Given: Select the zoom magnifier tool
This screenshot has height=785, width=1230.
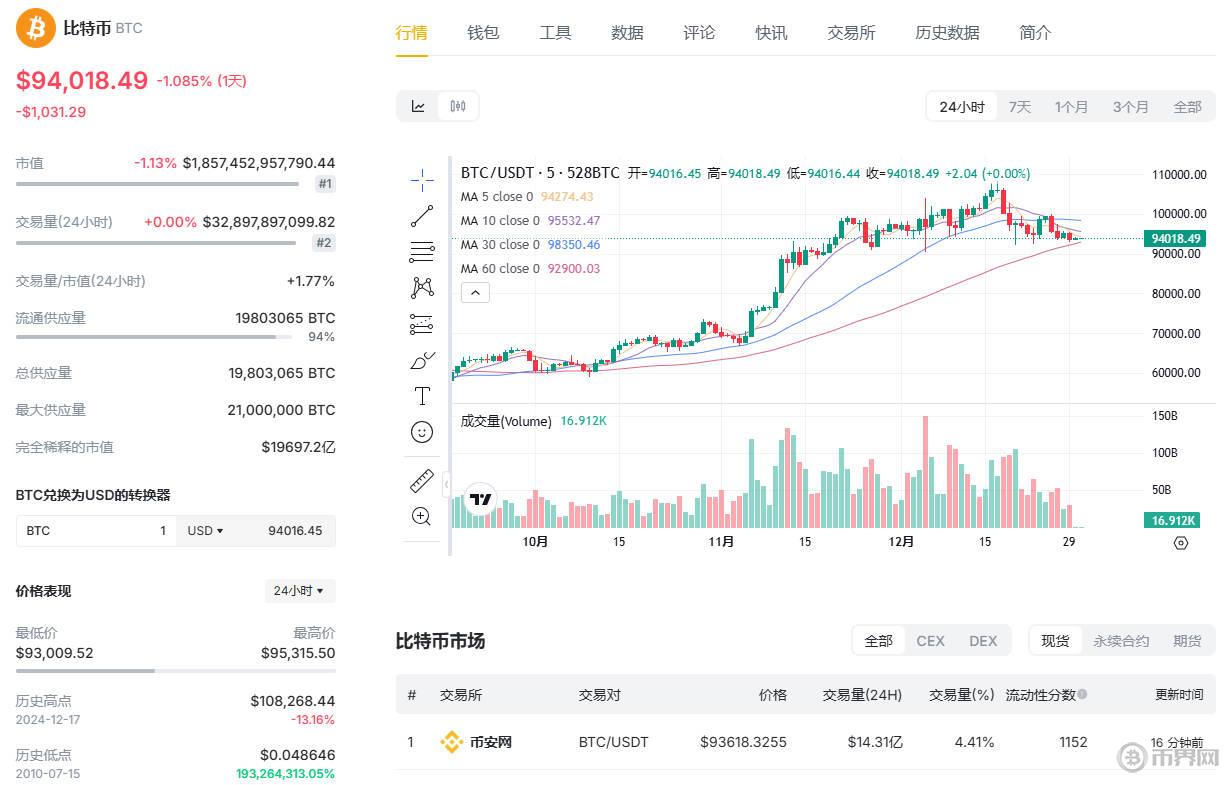Looking at the screenshot, I should click(421, 516).
